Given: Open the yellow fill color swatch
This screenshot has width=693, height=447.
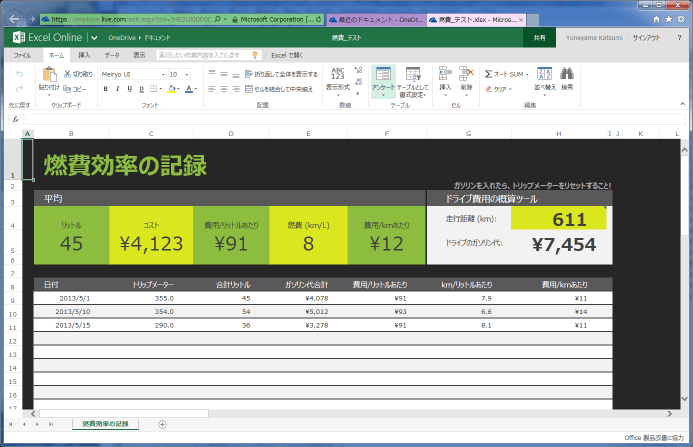Looking at the screenshot, I should 173,89.
